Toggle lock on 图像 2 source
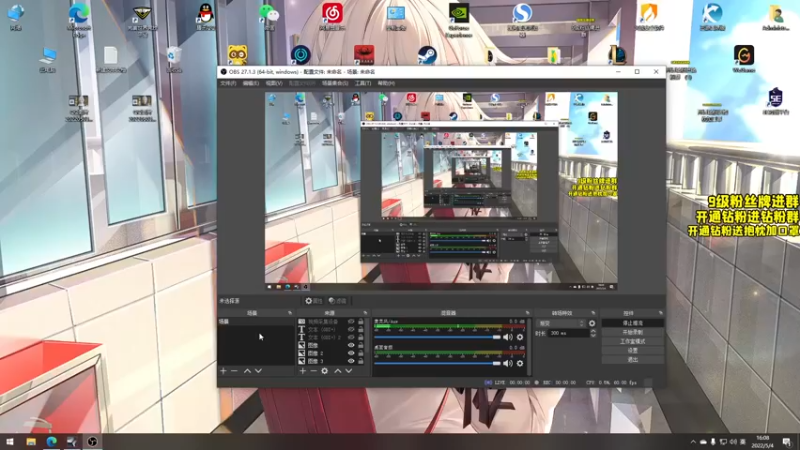The height and width of the screenshot is (450, 800). (361, 353)
